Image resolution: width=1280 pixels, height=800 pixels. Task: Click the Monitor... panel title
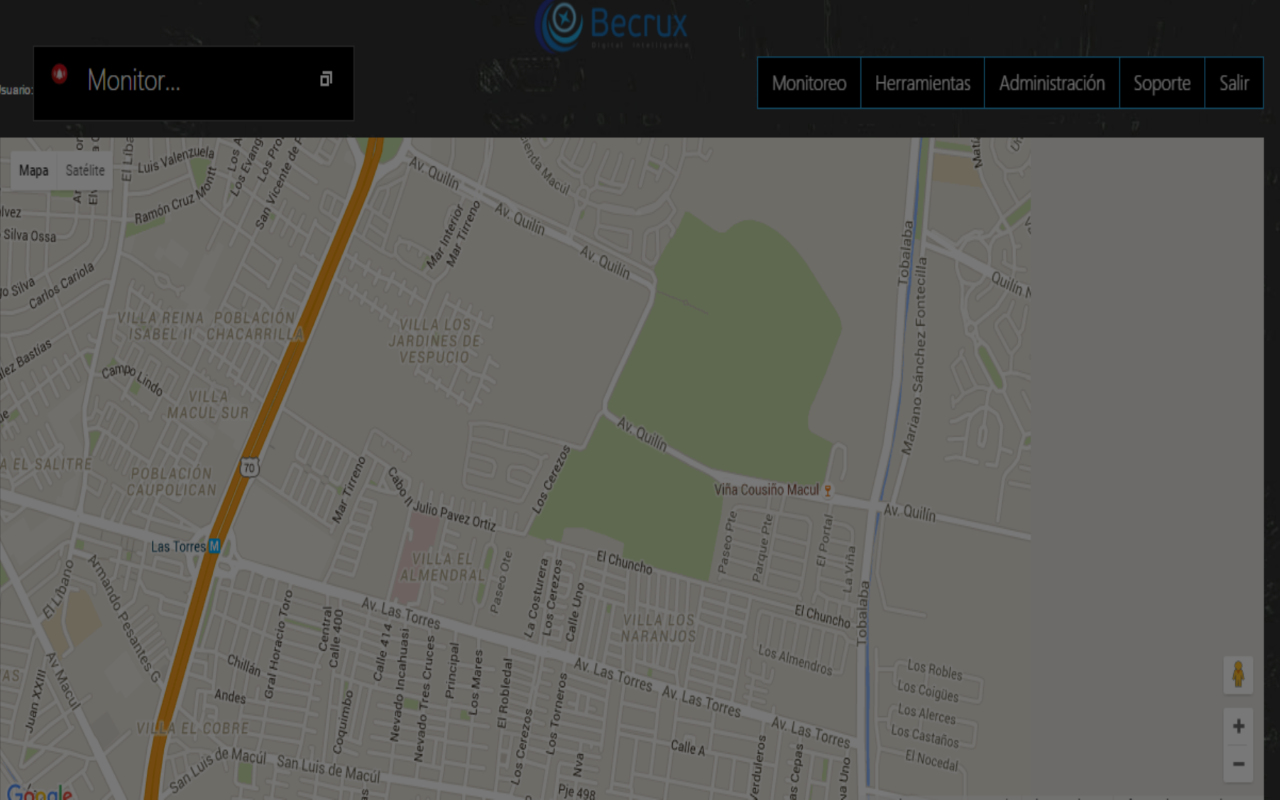click(134, 81)
